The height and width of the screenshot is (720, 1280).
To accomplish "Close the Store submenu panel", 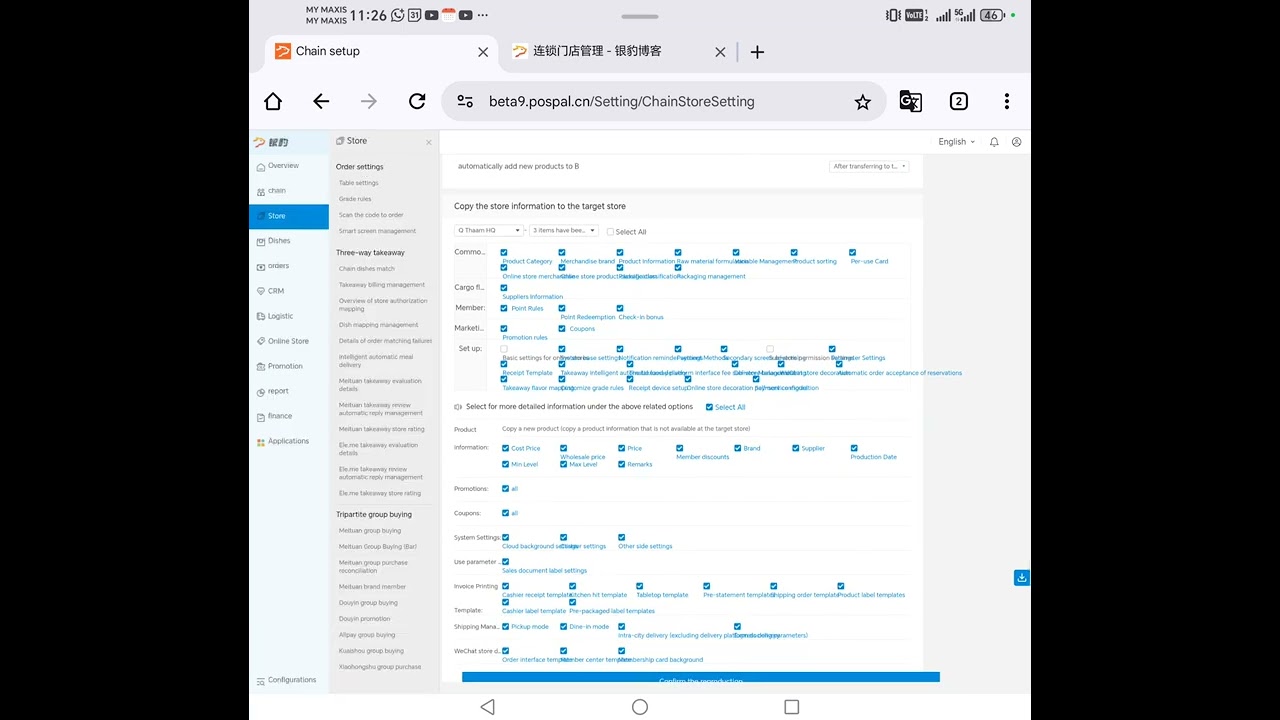I will [x=429, y=142].
